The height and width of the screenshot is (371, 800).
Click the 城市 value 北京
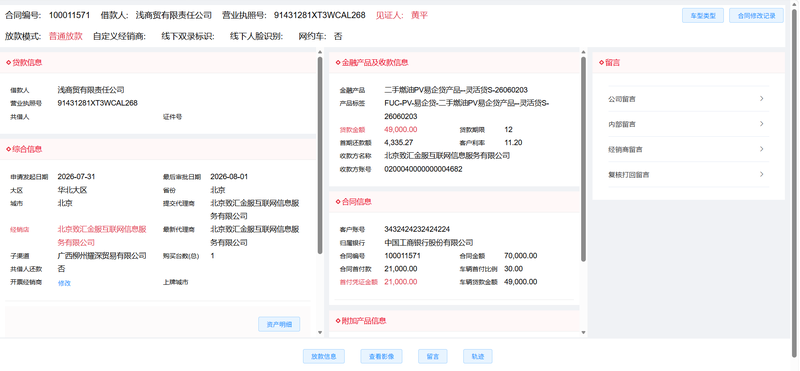point(65,203)
